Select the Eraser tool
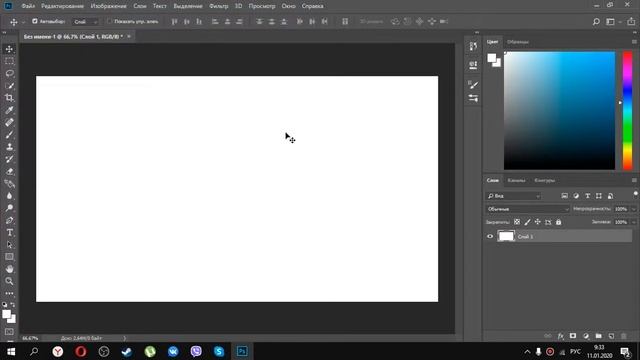 (9, 171)
